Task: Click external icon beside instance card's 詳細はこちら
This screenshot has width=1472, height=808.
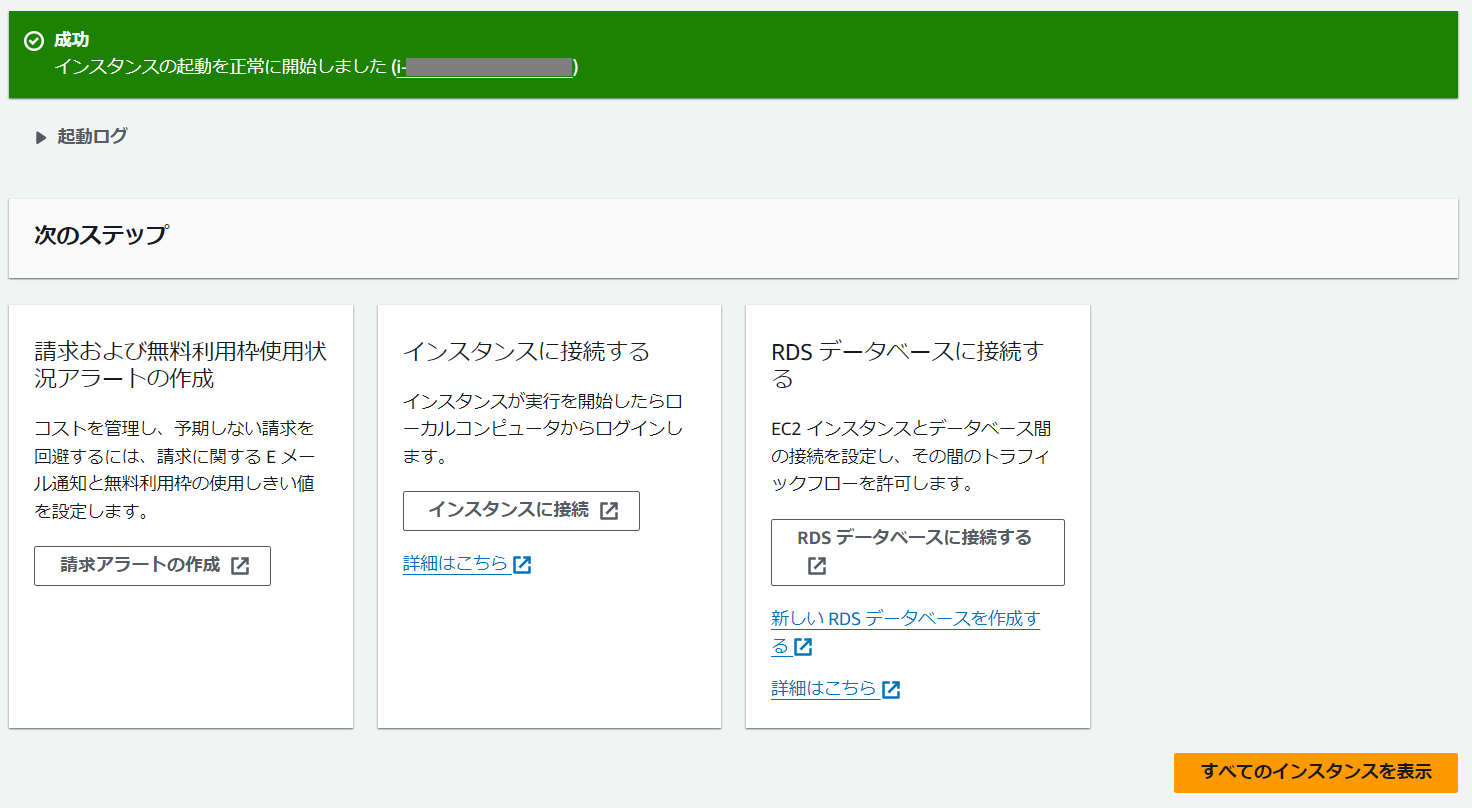Action: pos(522,565)
